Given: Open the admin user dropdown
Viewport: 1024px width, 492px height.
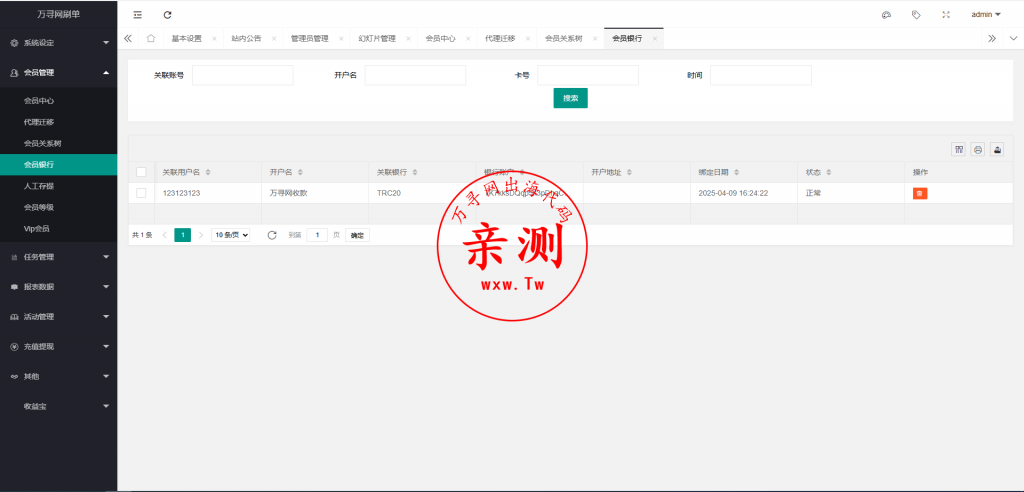Looking at the screenshot, I should [x=985, y=14].
